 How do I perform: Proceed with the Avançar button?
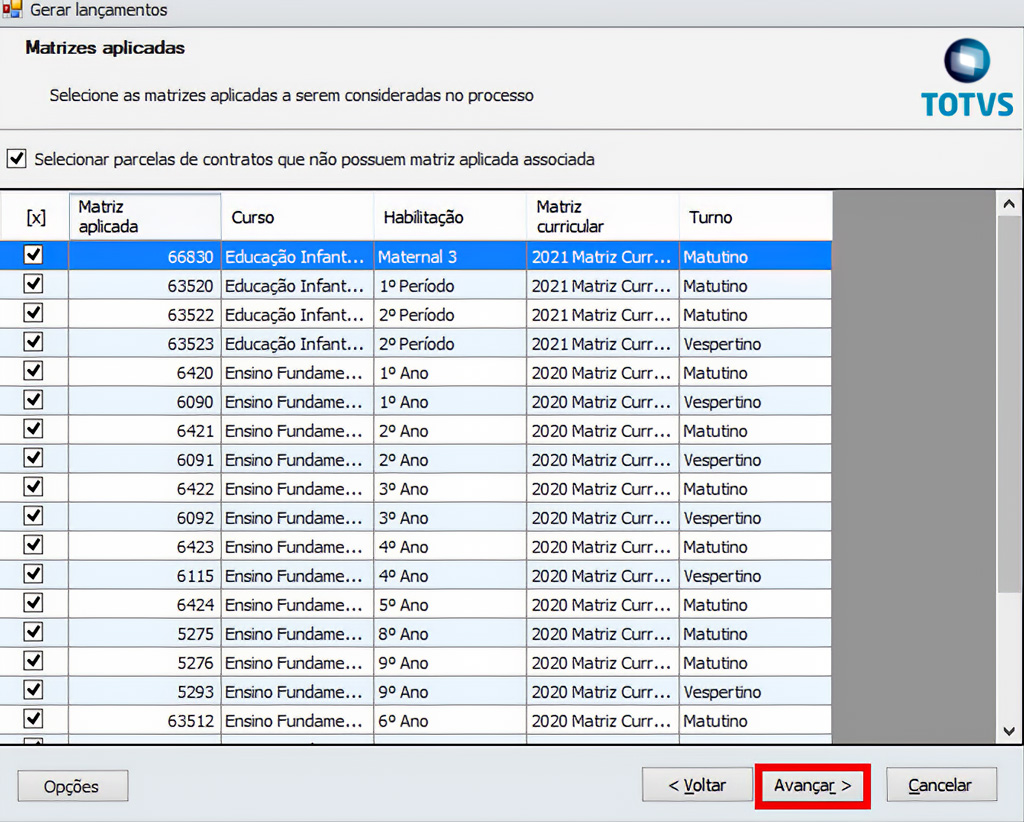812,786
